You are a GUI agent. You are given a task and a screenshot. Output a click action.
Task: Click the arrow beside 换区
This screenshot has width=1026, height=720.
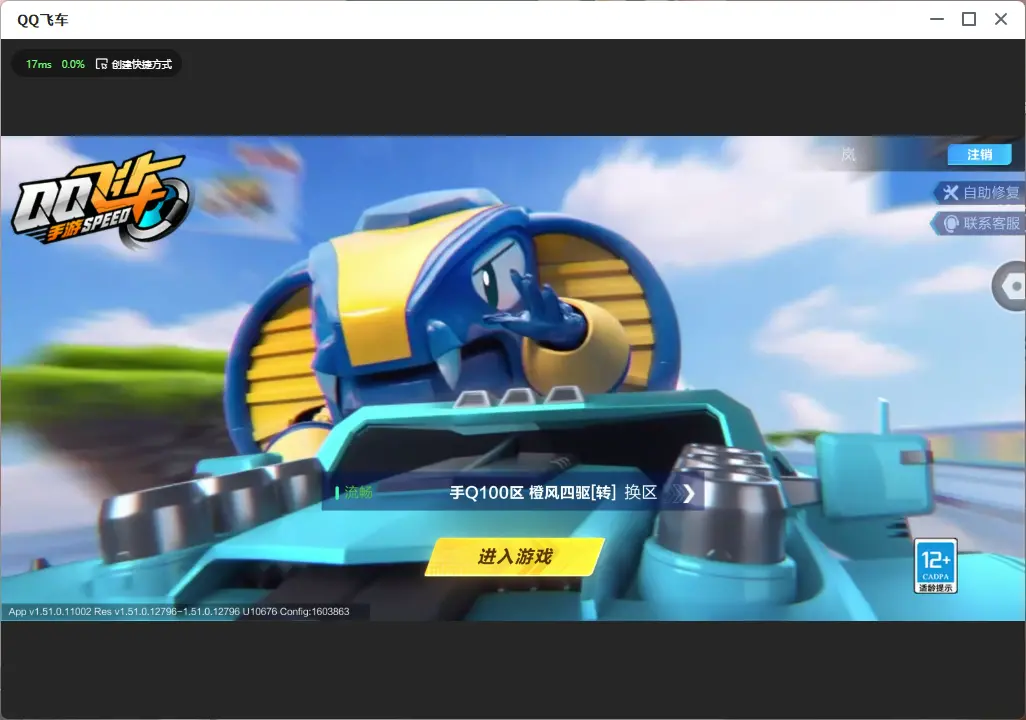click(684, 493)
